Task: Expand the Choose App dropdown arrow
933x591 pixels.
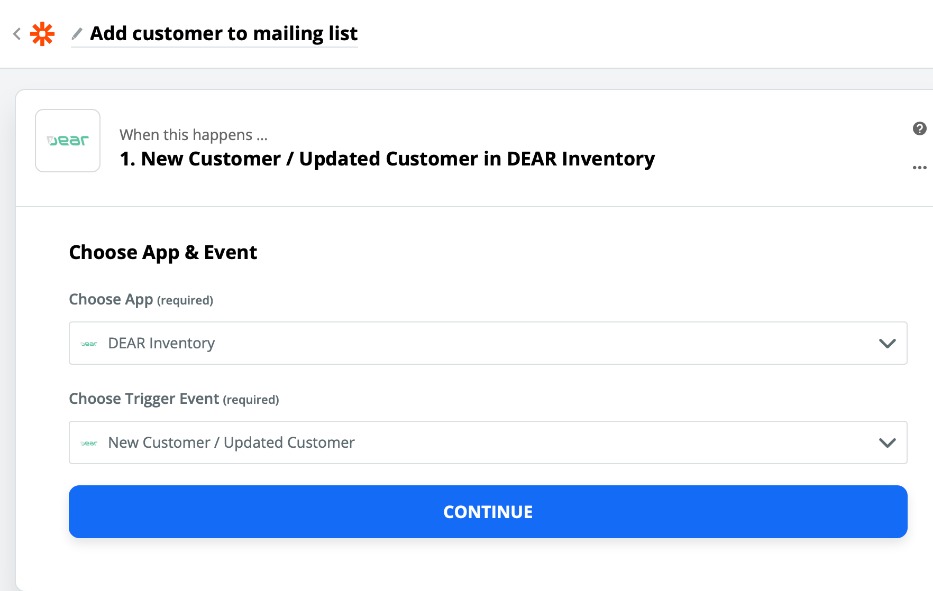Action: pos(886,343)
